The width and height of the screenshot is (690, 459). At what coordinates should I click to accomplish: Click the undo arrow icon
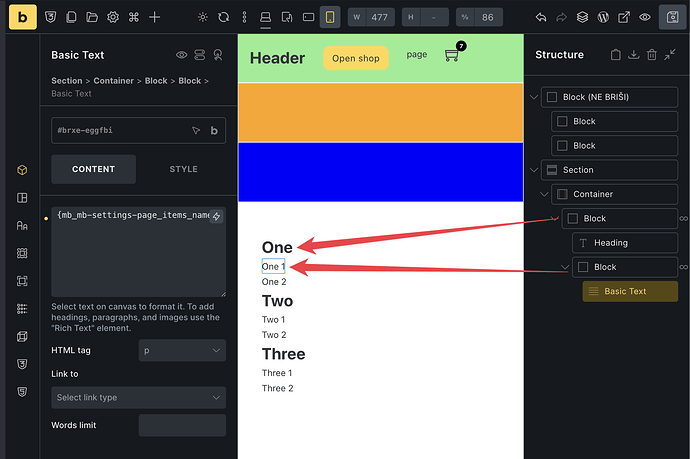541,17
